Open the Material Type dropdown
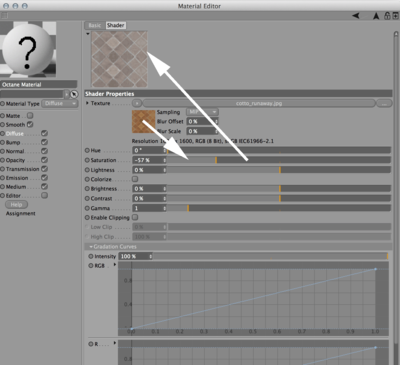The height and width of the screenshot is (365, 400). click(60, 104)
